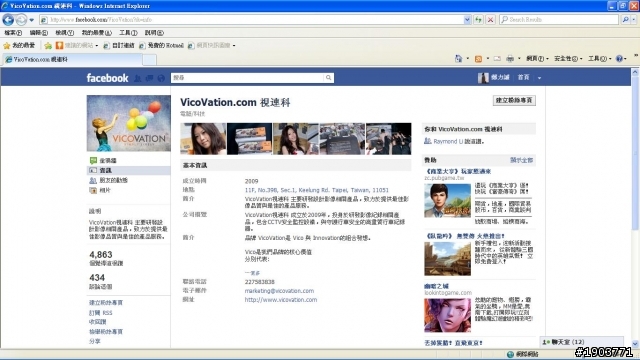Click the first sponsored ad game image

tap(447, 200)
